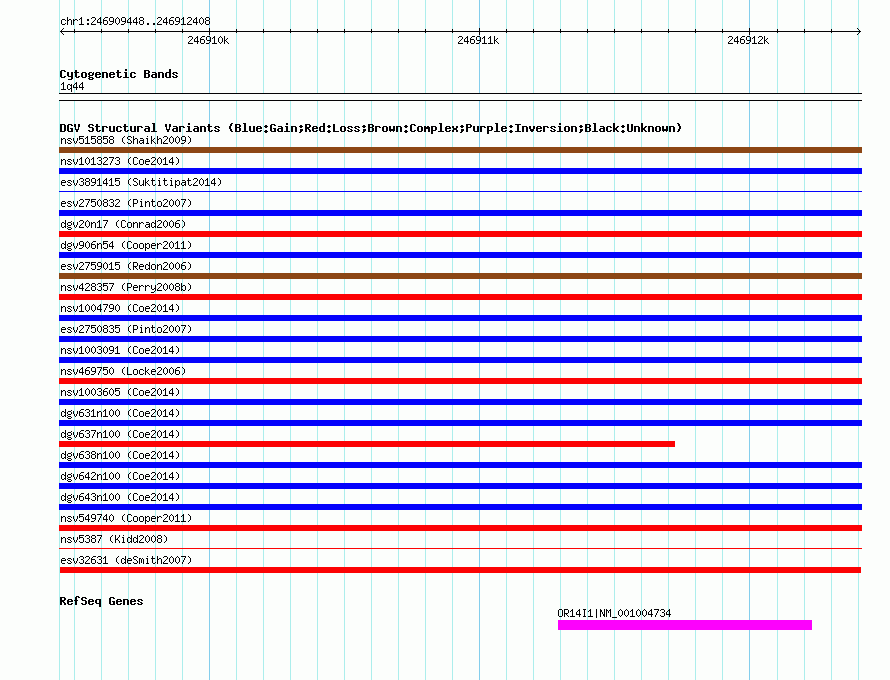Screen dimensions: 890x680
Task: Select label nsv1003605 (Coe2014)
Action: 120,392
